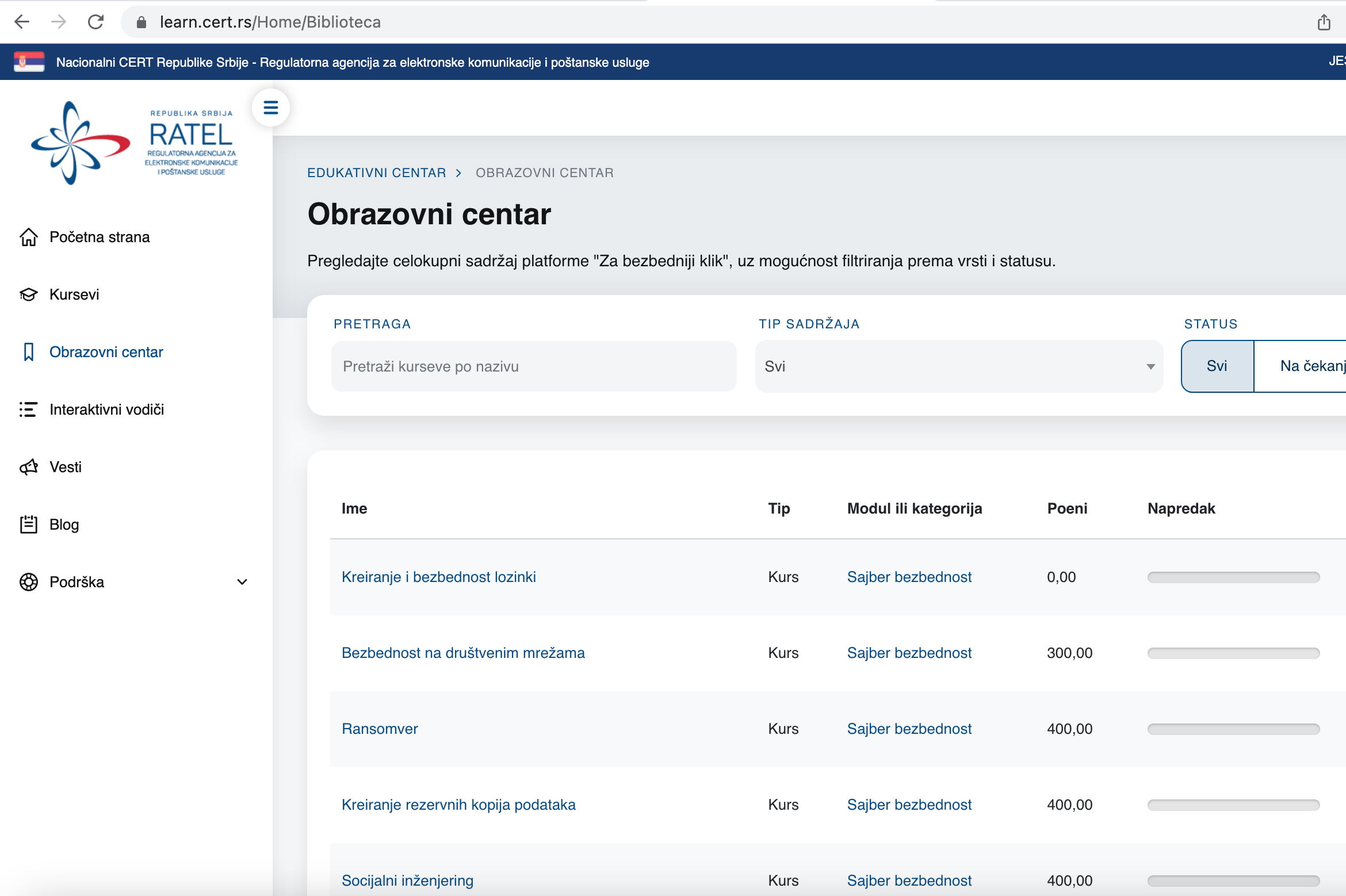Click the Kurs type cell in the Ransomver row
Screen dimensions: 1346x896
click(x=783, y=729)
